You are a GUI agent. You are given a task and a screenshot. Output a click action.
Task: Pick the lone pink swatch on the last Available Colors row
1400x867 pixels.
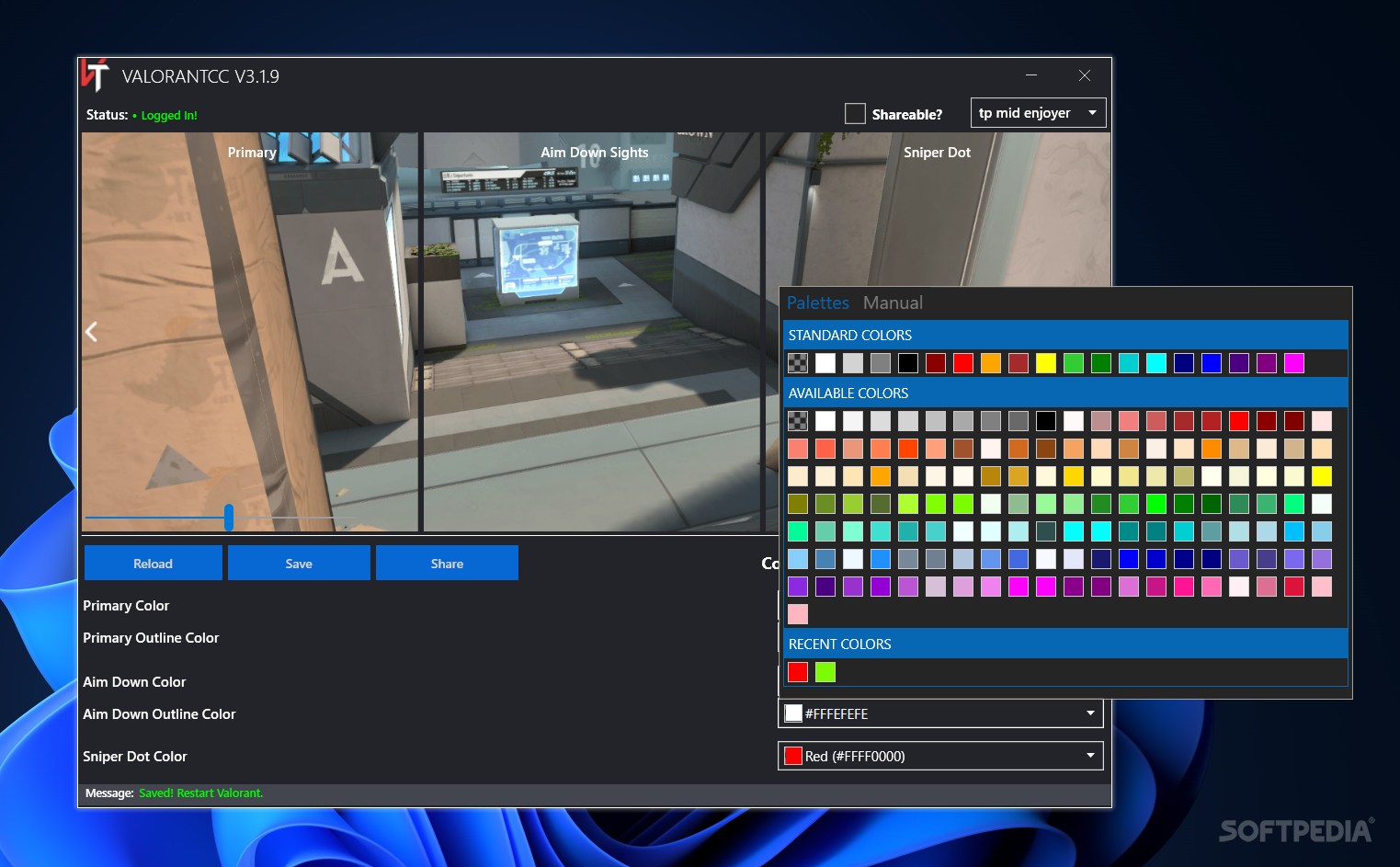798,614
